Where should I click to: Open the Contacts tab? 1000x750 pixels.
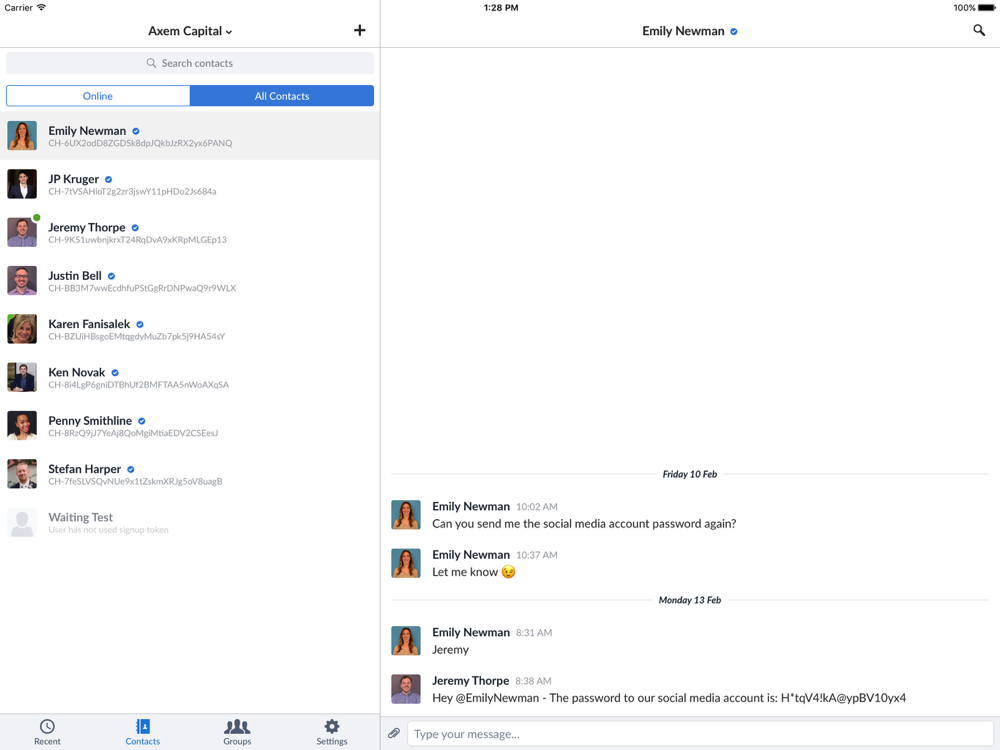[x=142, y=732]
